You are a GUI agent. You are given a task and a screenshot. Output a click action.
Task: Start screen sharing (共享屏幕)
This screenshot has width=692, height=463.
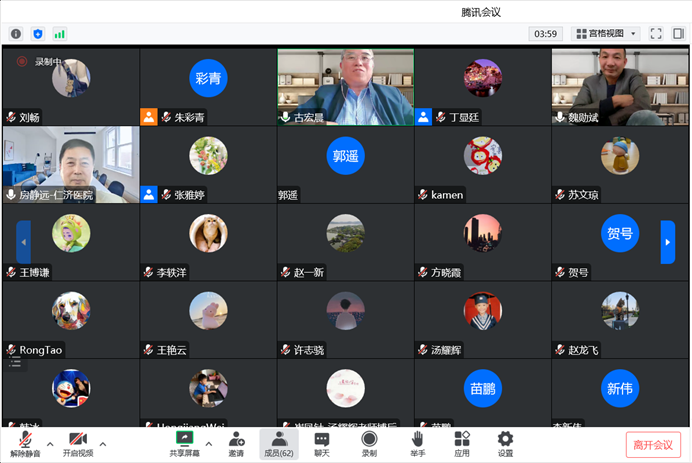click(184, 443)
